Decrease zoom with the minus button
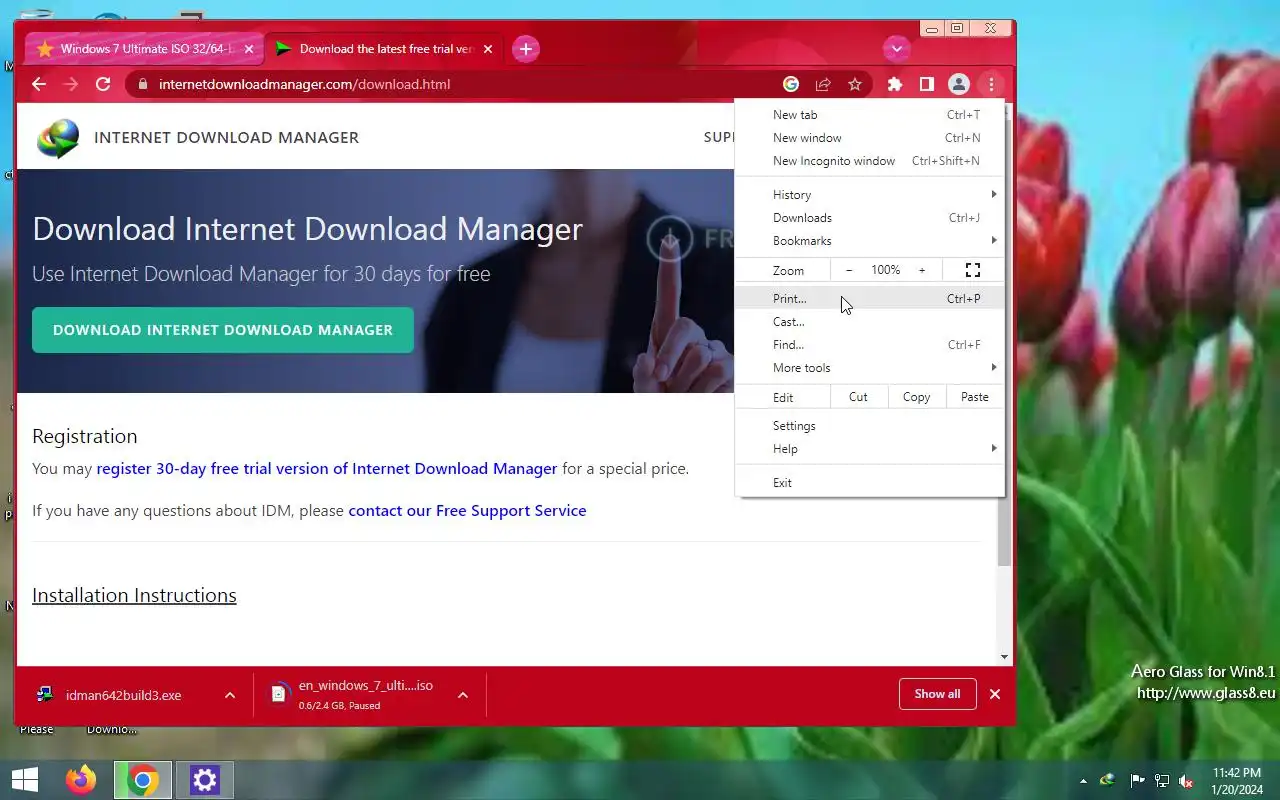 (849, 270)
